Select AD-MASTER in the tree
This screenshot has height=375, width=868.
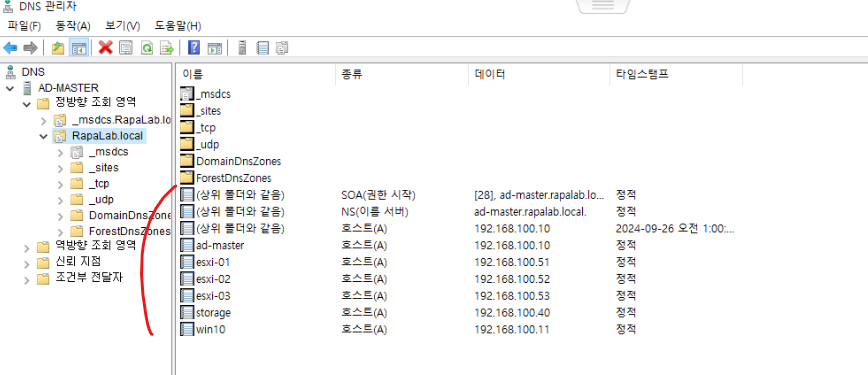(68, 88)
